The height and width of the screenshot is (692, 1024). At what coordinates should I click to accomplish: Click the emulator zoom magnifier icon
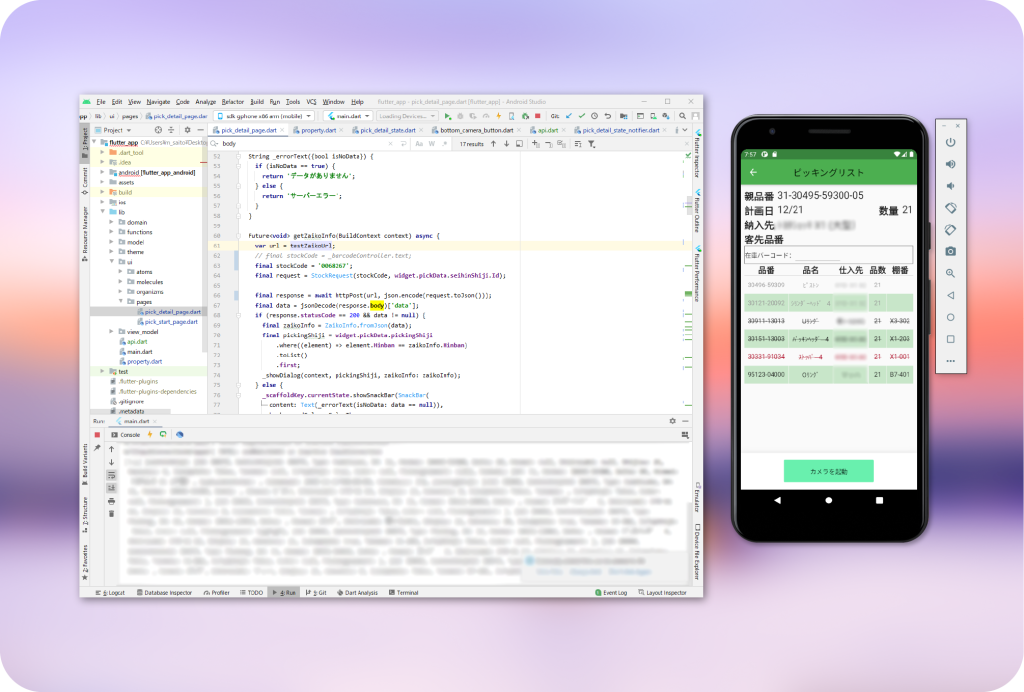(950, 273)
